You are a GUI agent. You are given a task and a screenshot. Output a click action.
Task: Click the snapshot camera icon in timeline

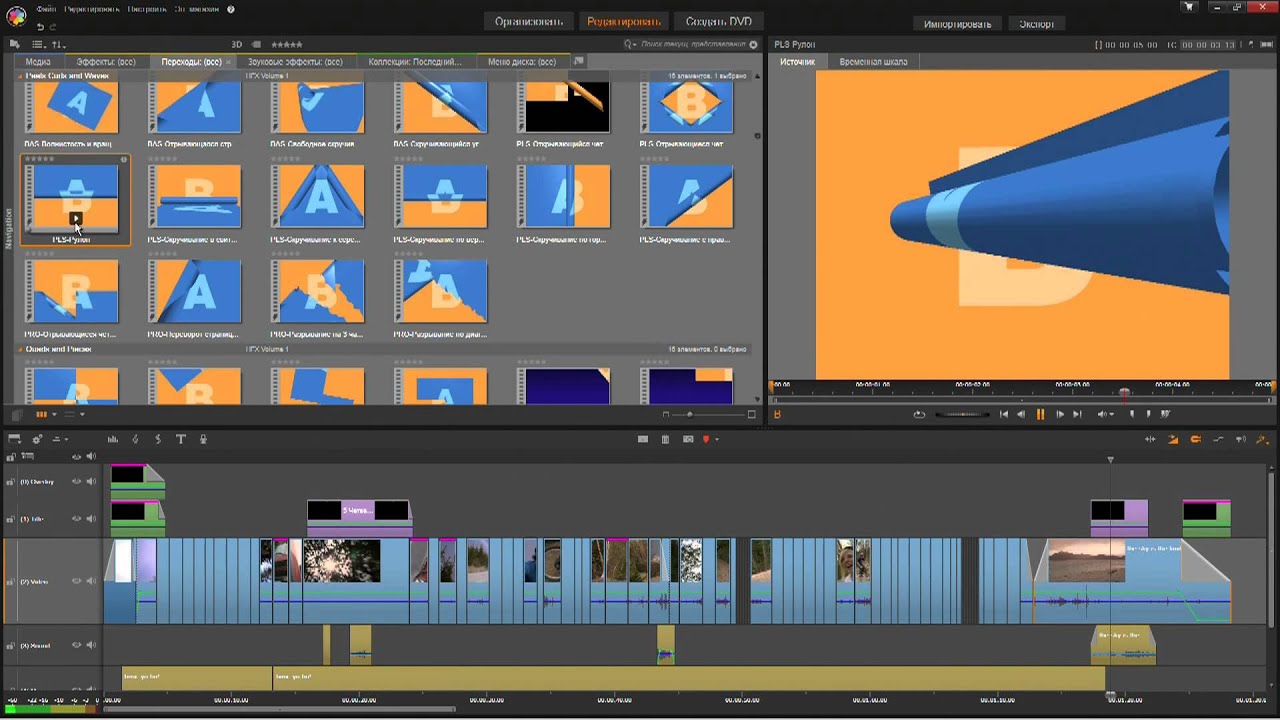(x=688, y=439)
